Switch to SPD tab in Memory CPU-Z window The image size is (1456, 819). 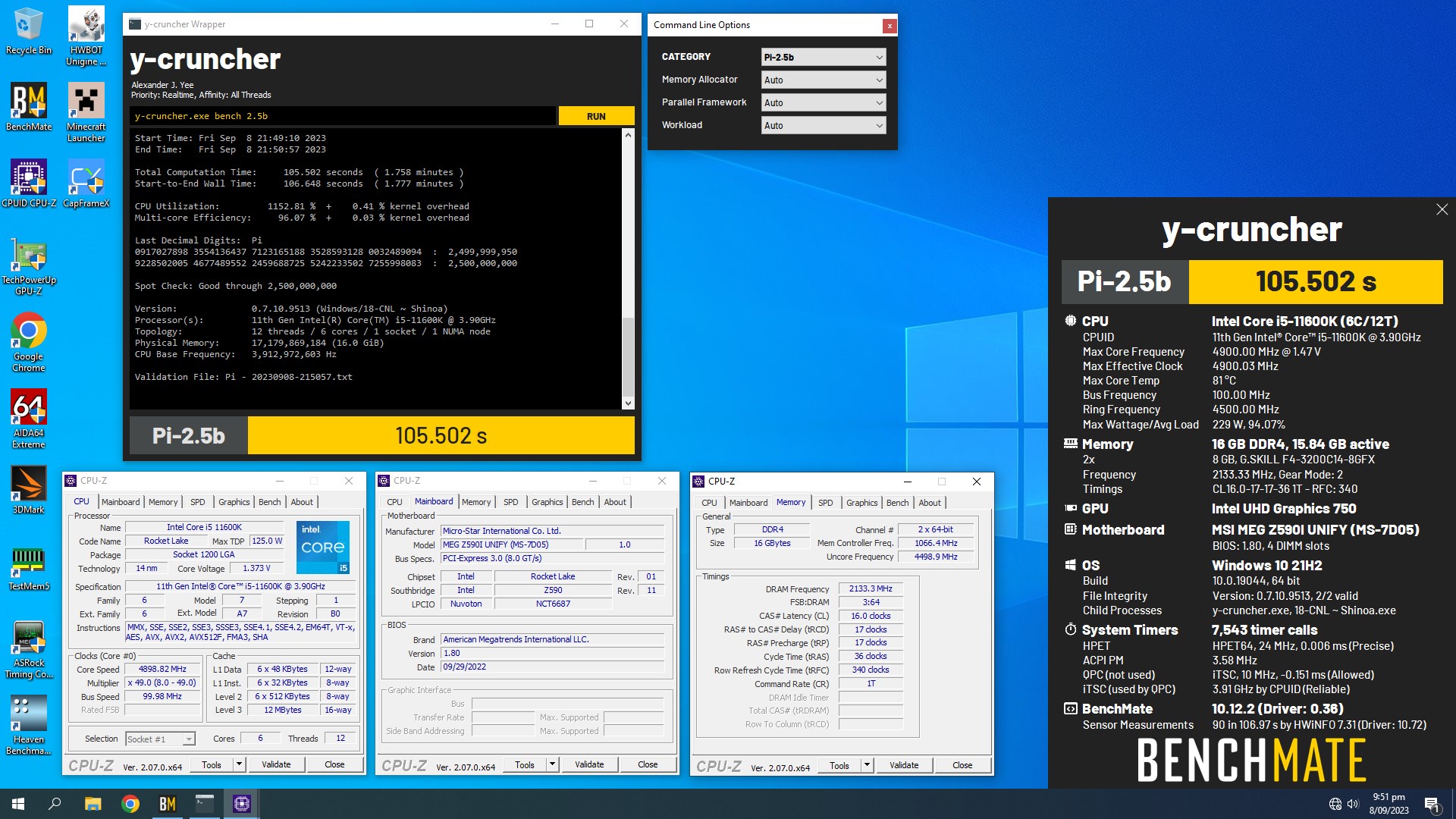[825, 503]
